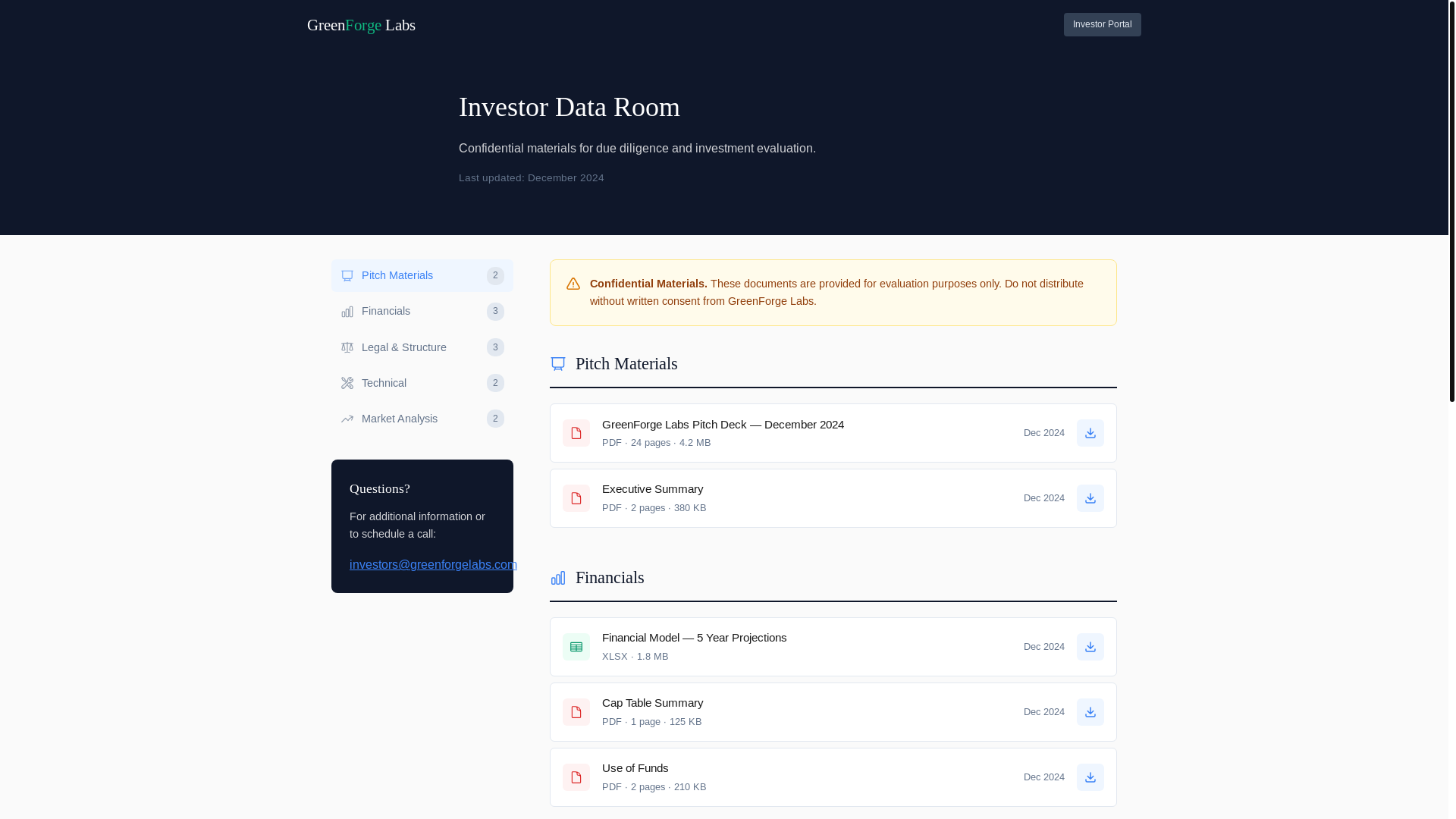Click 'PDF · 1 page · 125 KB' details
1456x819 pixels.
tap(651, 722)
